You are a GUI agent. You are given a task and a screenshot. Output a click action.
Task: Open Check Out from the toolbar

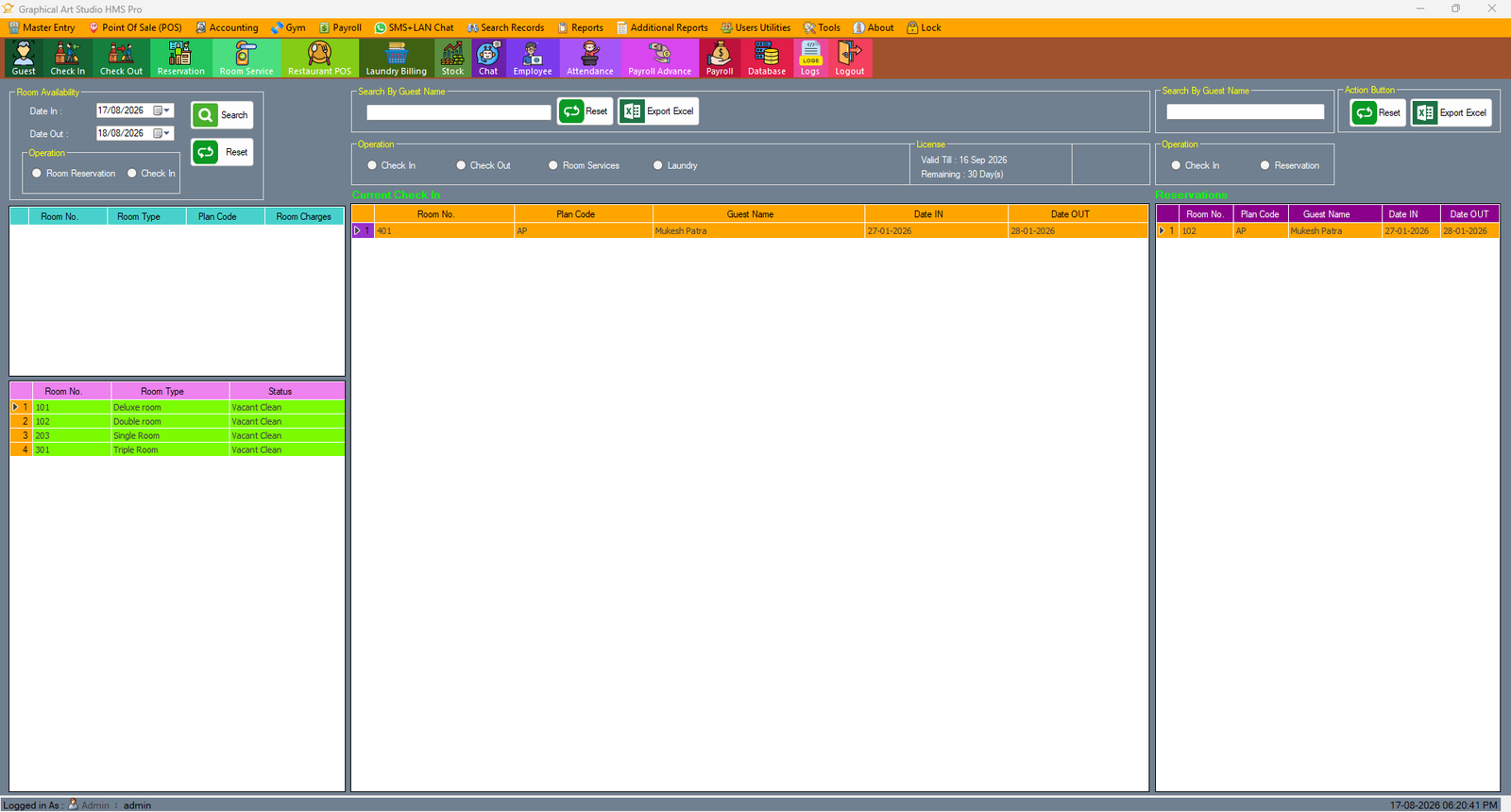coord(121,58)
